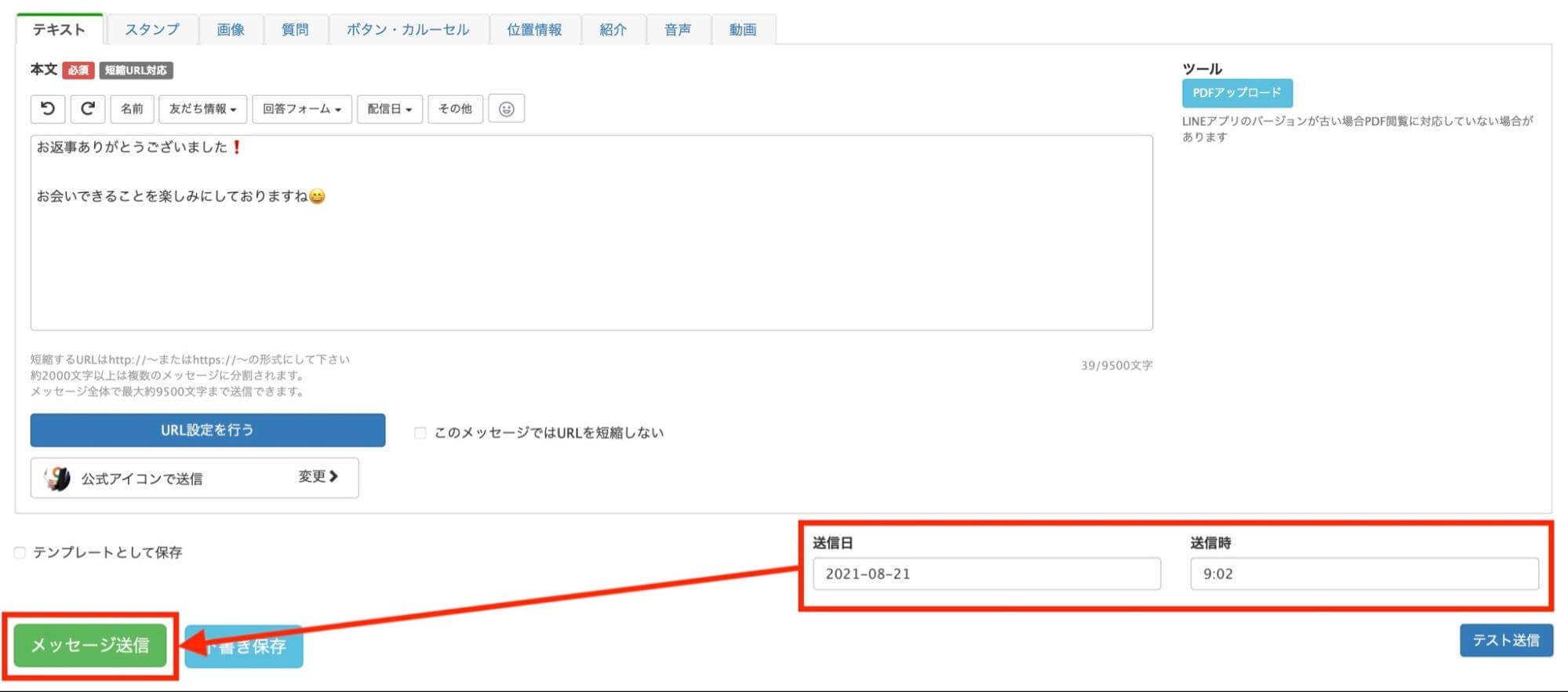The width and height of the screenshot is (1568, 692).
Task: Select the ボタン・カルーセル tab
Action: pyautogui.click(x=408, y=30)
